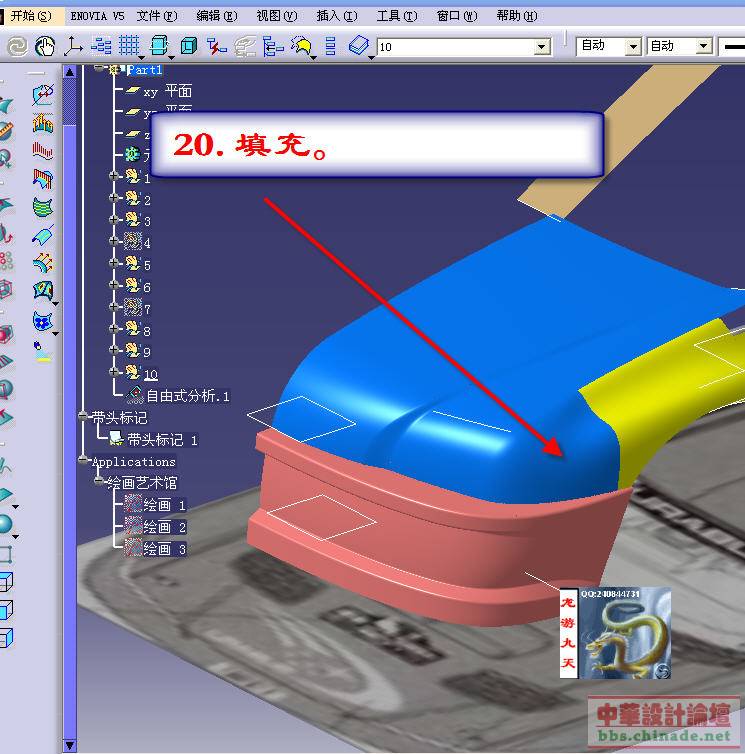The image size is (745, 754).
Task: Click the grid icon in top toolbar
Action: pos(129,46)
